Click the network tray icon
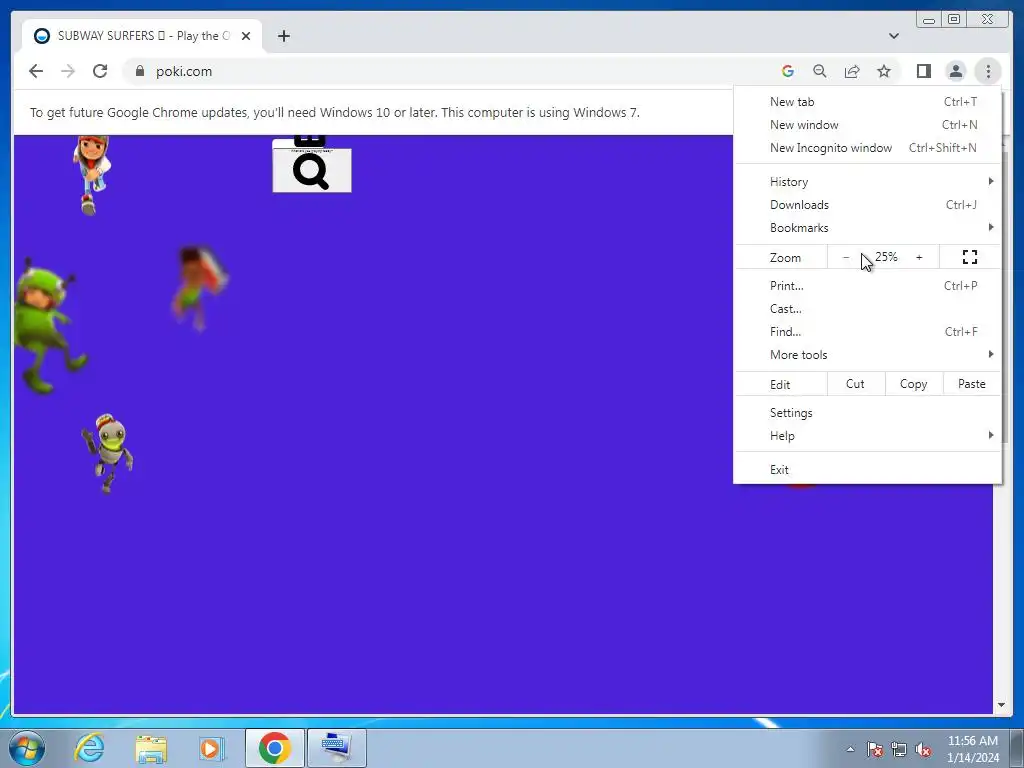The width and height of the screenshot is (1024, 768). pos(899,750)
